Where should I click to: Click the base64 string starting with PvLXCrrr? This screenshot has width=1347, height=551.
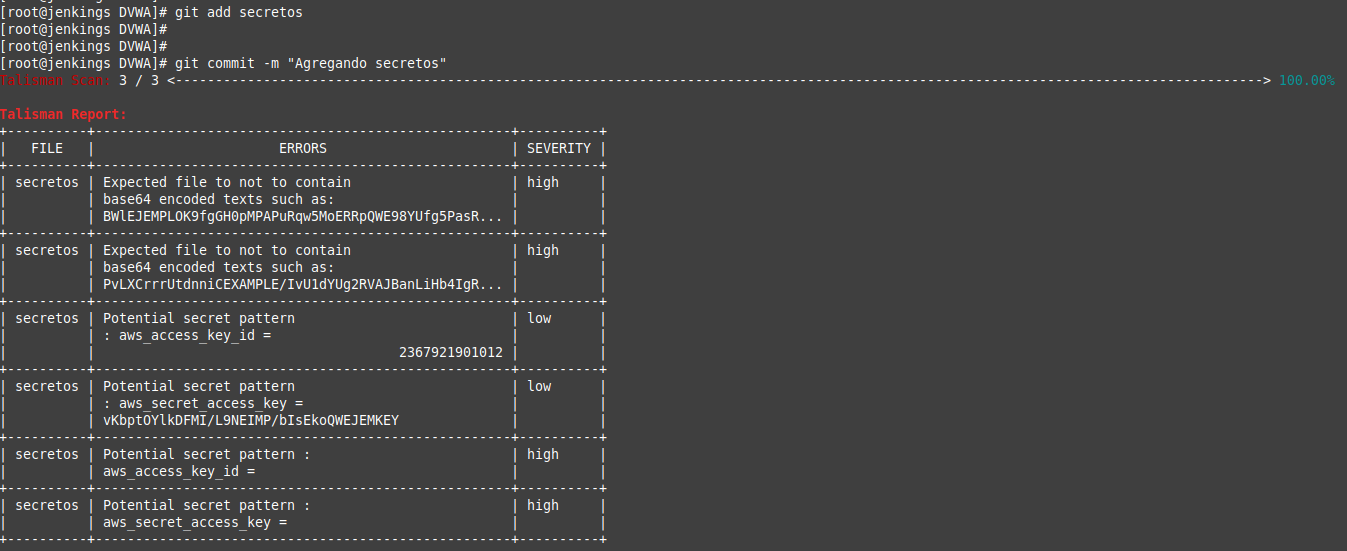(302, 284)
